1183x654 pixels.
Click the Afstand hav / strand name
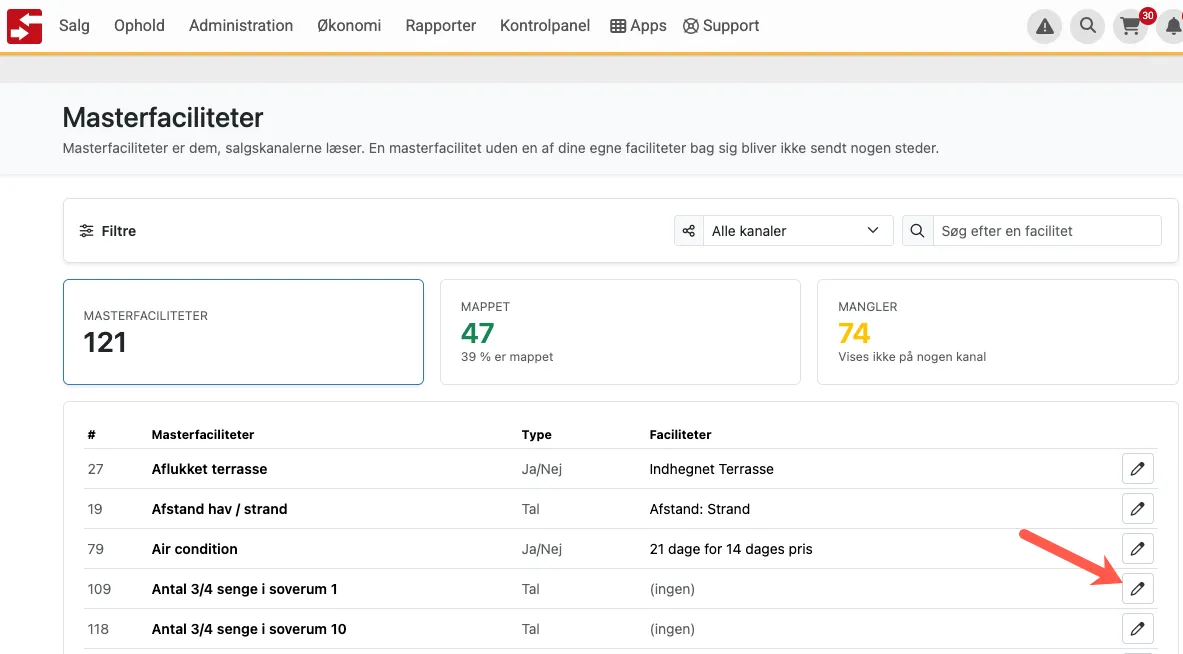click(220, 509)
